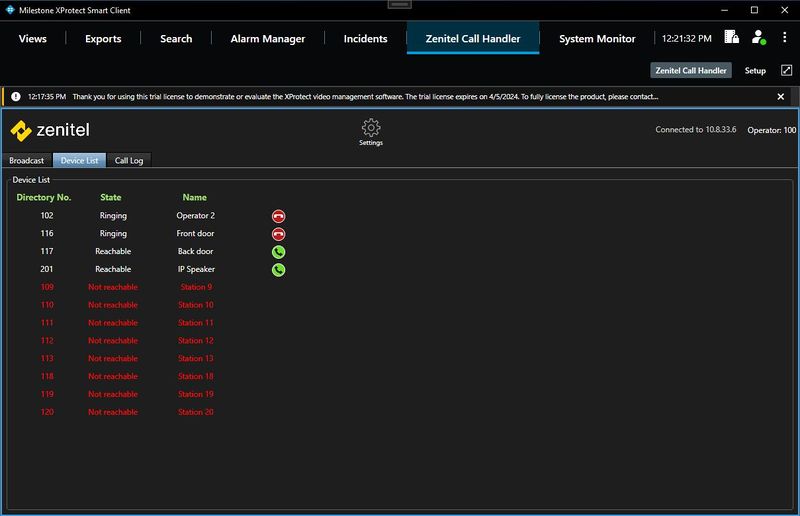The height and width of the screenshot is (516, 800).
Task: Open the System Monitor tab
Action: click(597, 39)
